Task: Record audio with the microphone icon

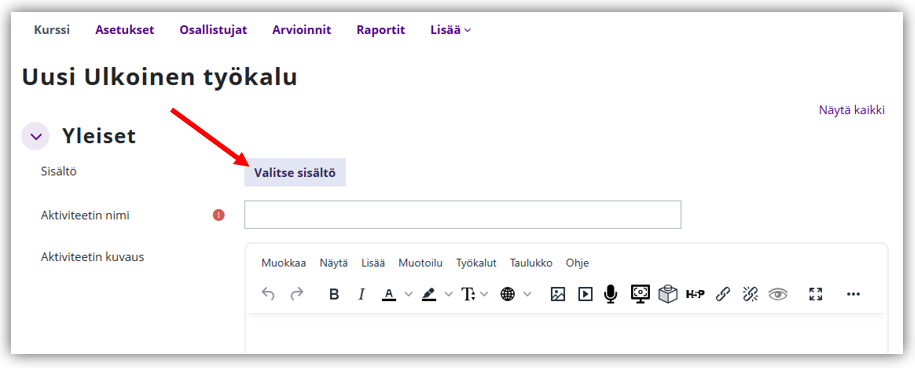Action: (x=611, y=295)
